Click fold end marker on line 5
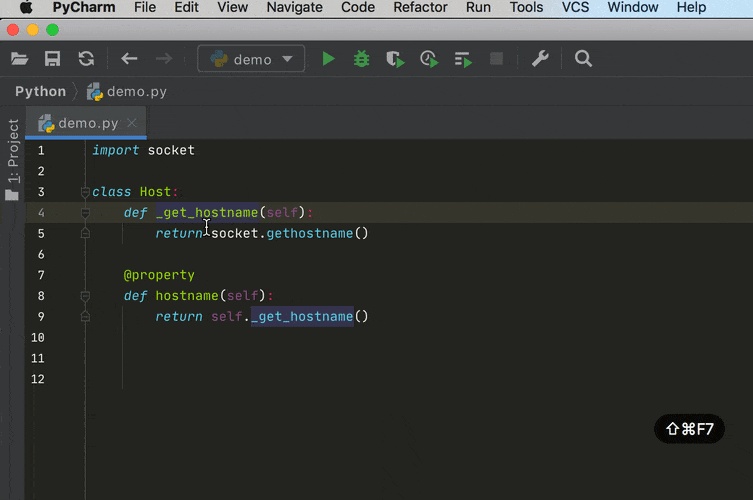Viewport: 753px width, 500px height. coord(85,233)
